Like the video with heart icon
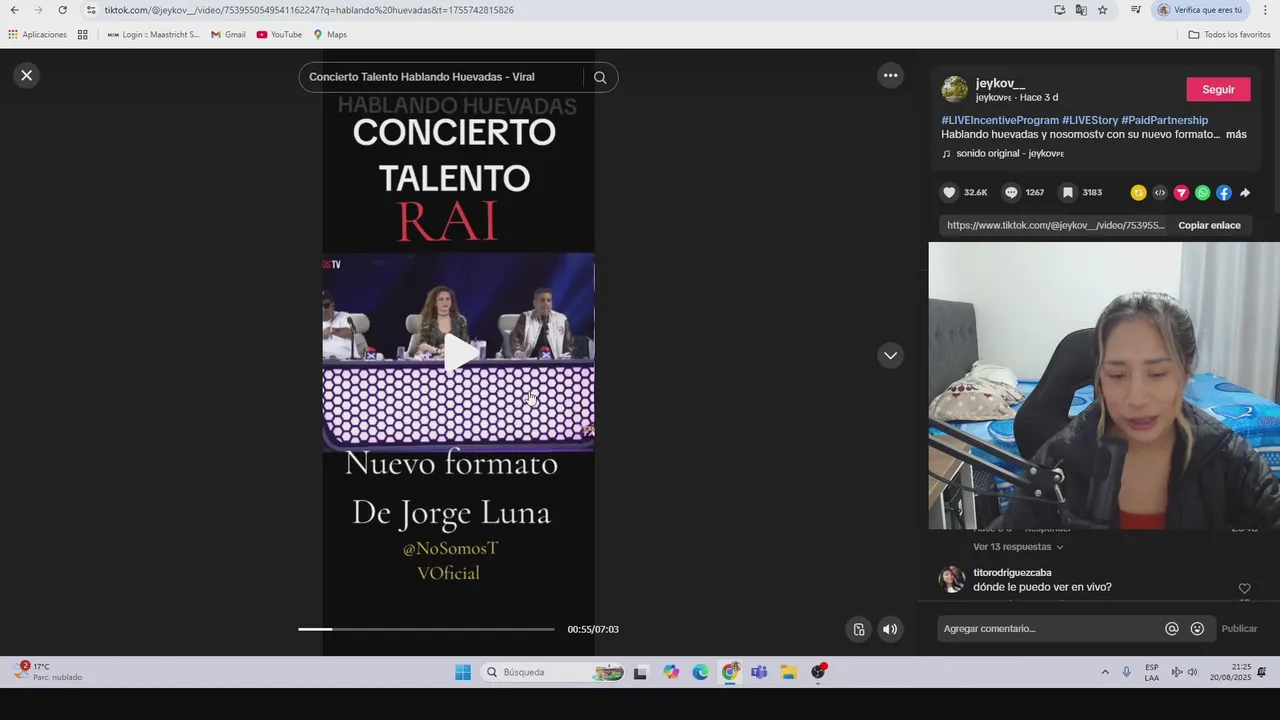This screenshot has width=1280, height=720. click(x=949, y=192)
